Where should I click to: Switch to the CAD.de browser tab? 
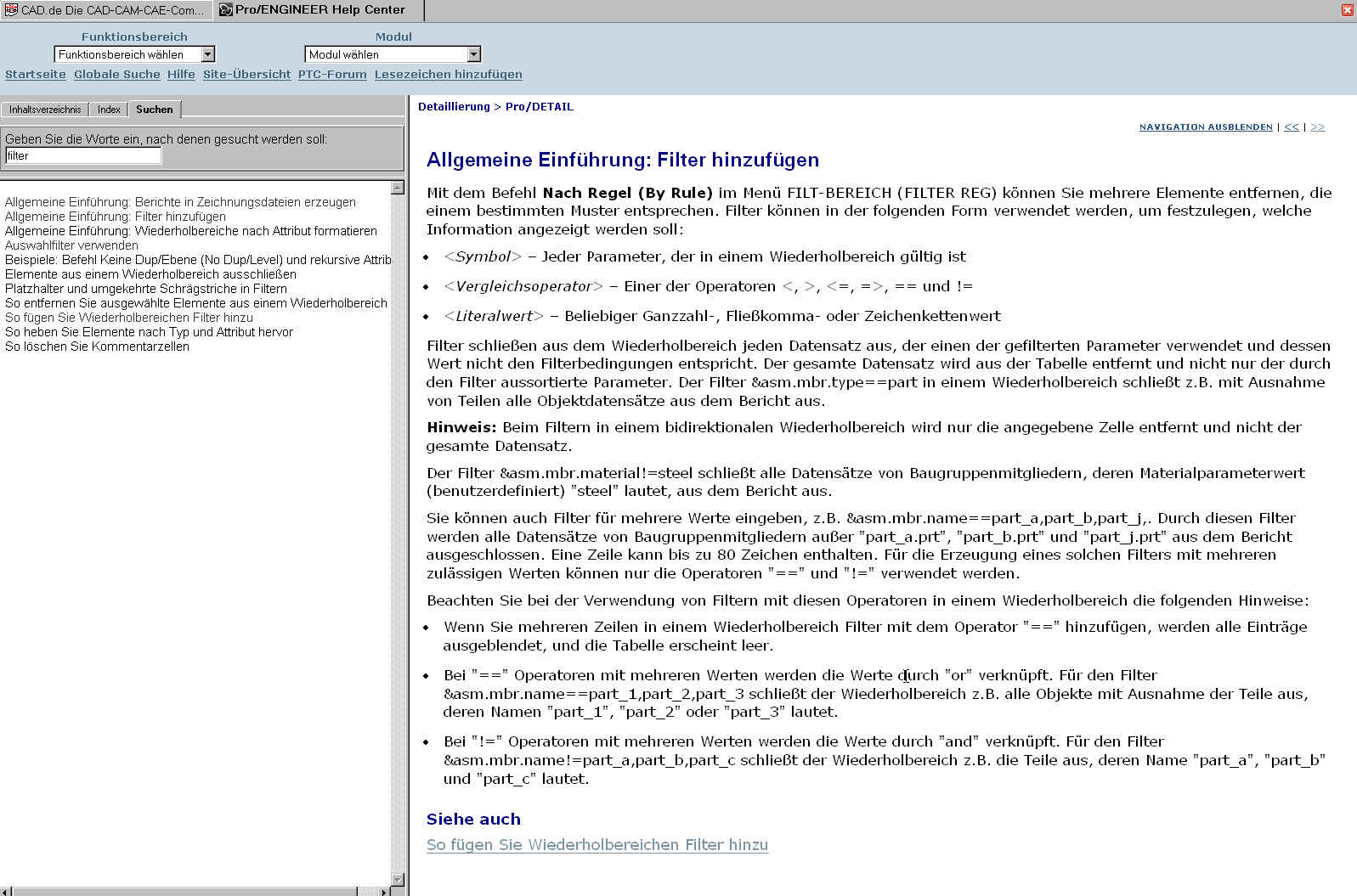click(106, 10)
